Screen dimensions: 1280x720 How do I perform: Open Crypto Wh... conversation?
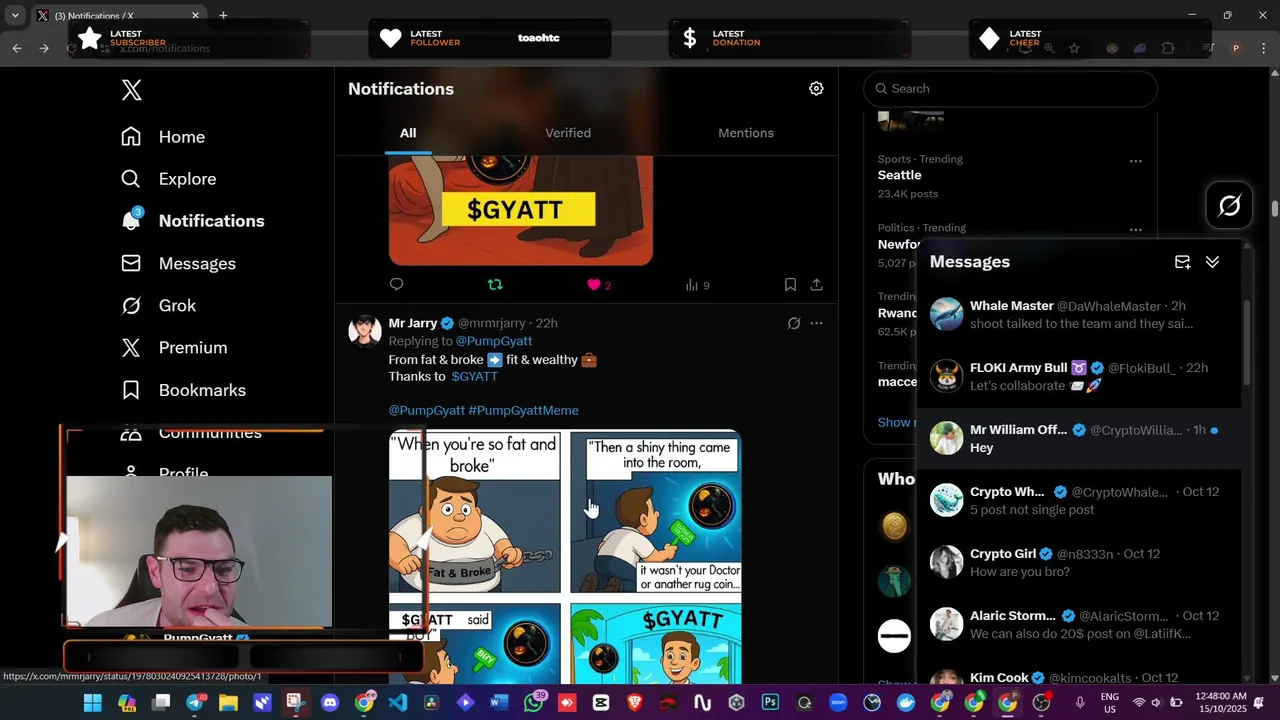pyautogui.click(x=1078, y=500)
